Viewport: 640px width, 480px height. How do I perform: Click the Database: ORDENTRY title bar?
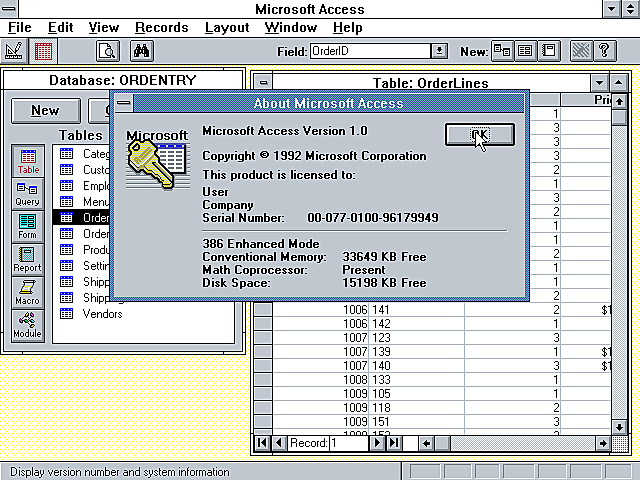pyautogui.click(x=123, y=80)
